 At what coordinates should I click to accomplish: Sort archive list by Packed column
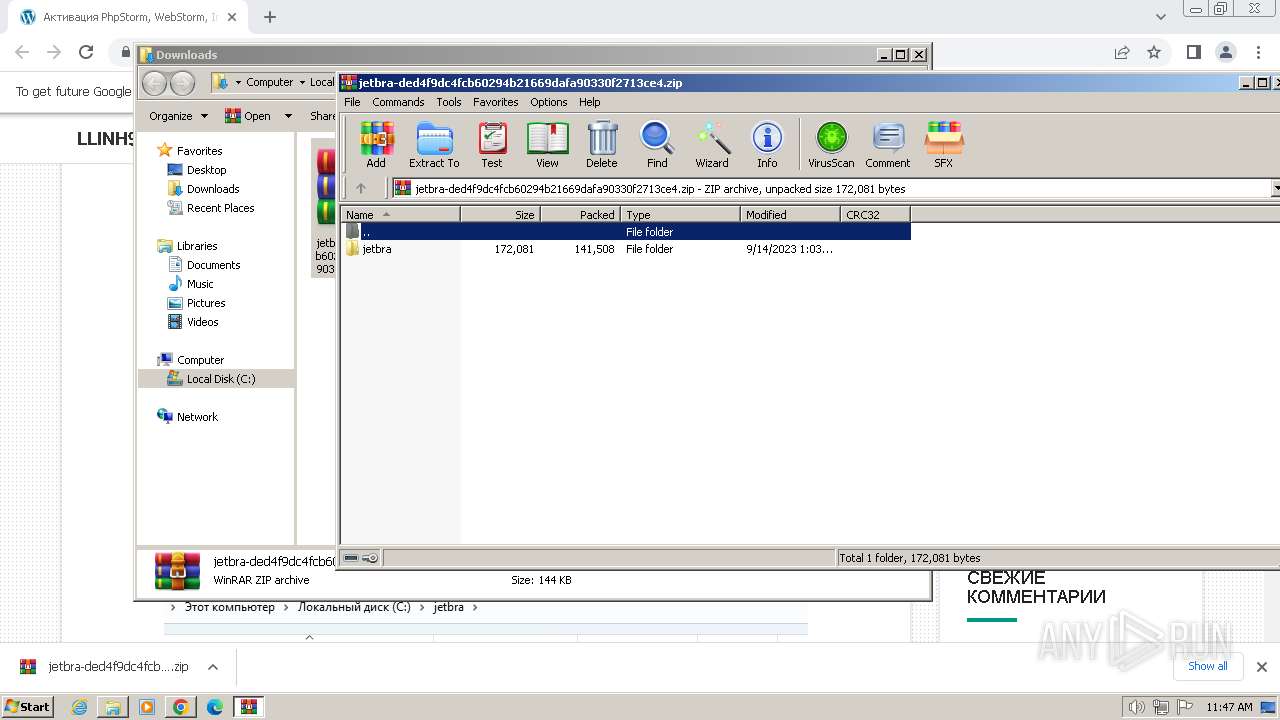click(x=580, y=214)
